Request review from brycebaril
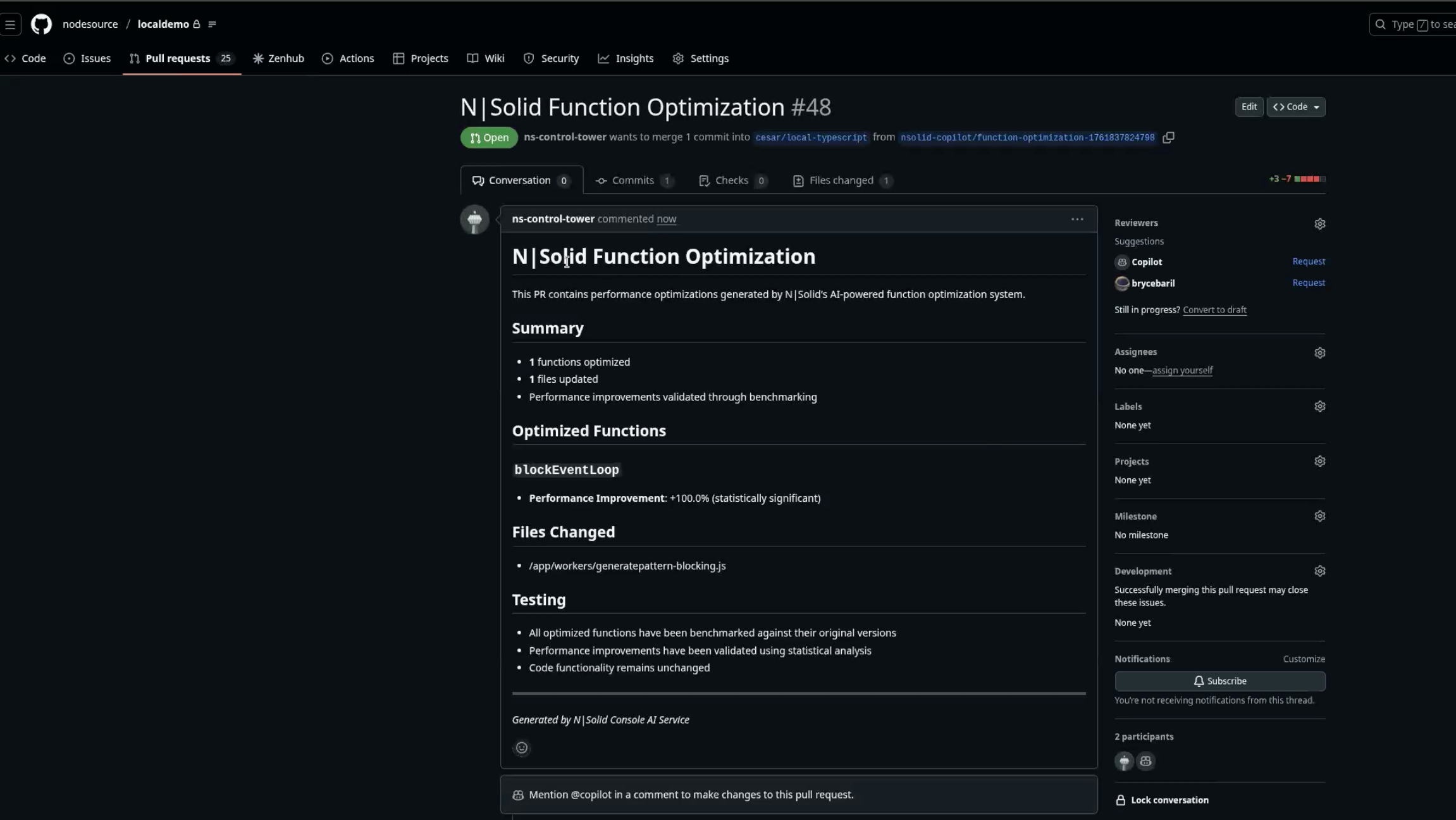The width and height of the screenshot is (1456, 820). (1308, 282)
